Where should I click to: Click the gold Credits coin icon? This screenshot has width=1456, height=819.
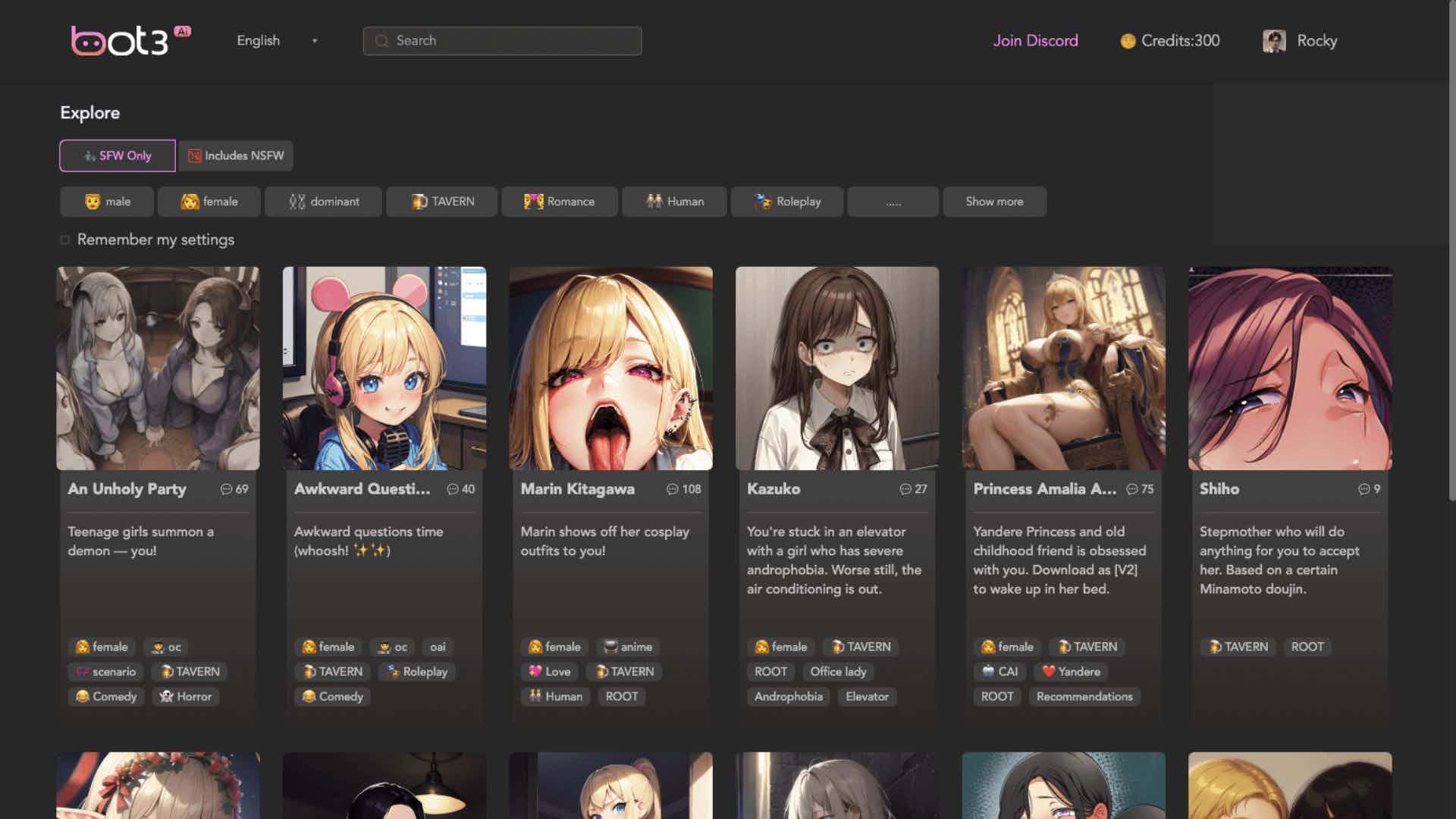(1128, 41)
